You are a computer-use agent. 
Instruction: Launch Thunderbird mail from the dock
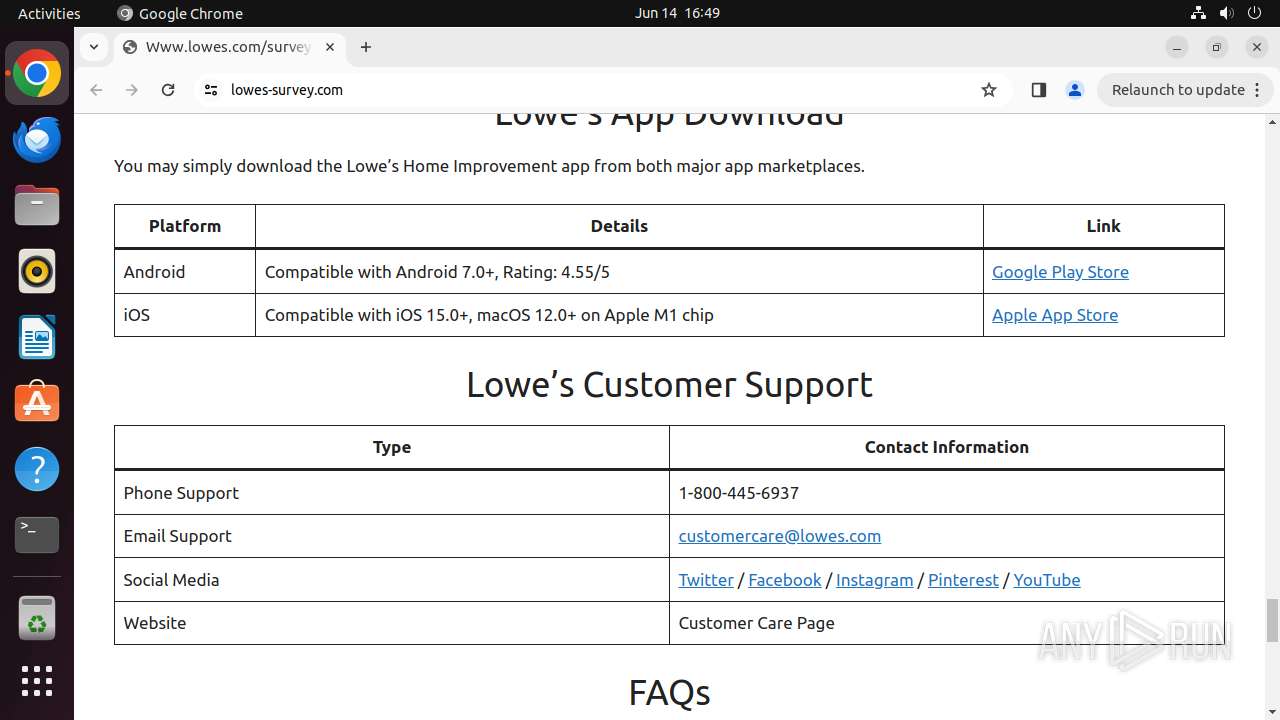click(37, 140)
